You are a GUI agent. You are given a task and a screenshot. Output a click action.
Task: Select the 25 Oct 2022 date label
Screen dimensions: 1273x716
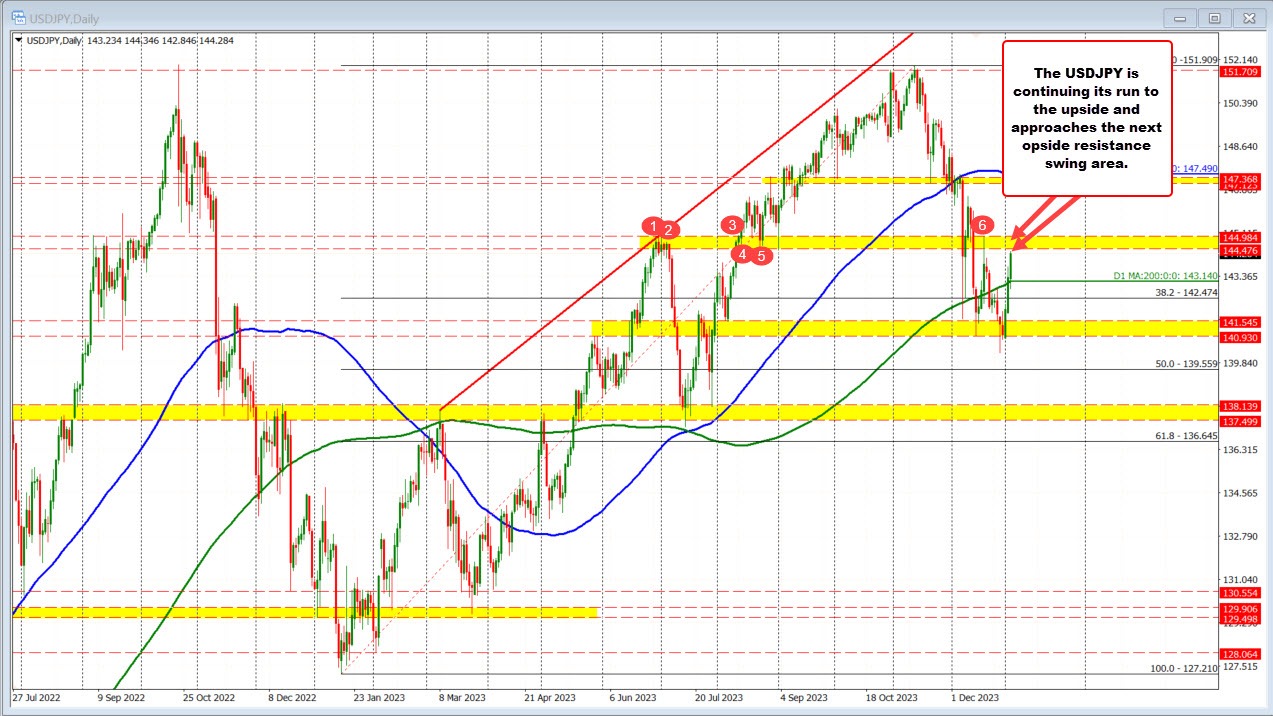click(211, 696)
